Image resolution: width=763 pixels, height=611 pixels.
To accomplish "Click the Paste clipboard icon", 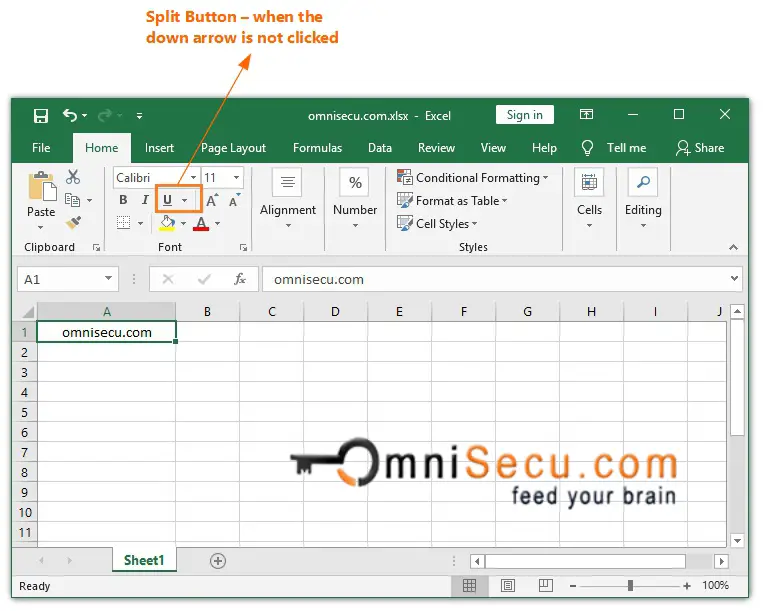I will pos(42,186).
